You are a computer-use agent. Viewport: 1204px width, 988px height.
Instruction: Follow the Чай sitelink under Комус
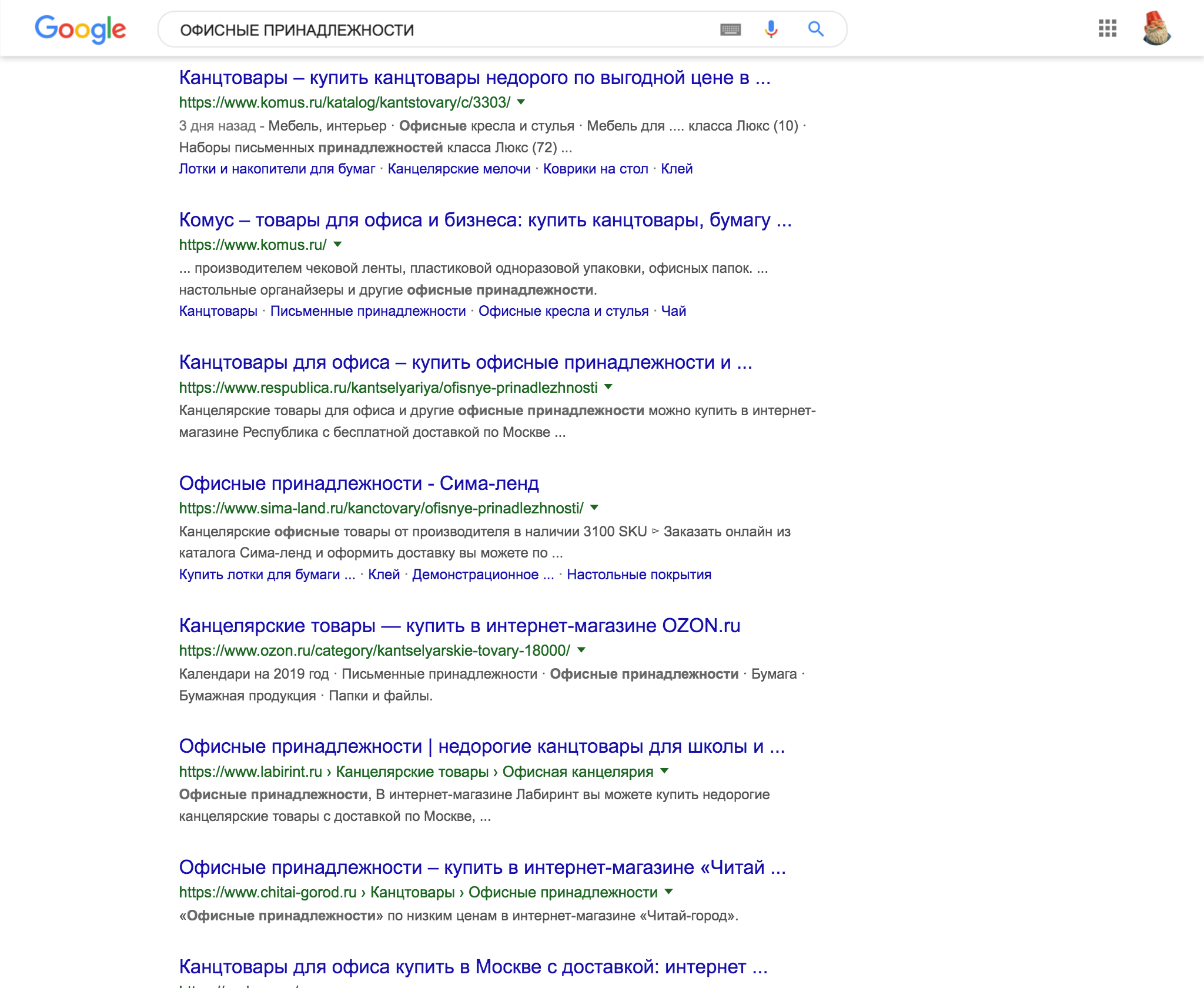coord(674,311)
